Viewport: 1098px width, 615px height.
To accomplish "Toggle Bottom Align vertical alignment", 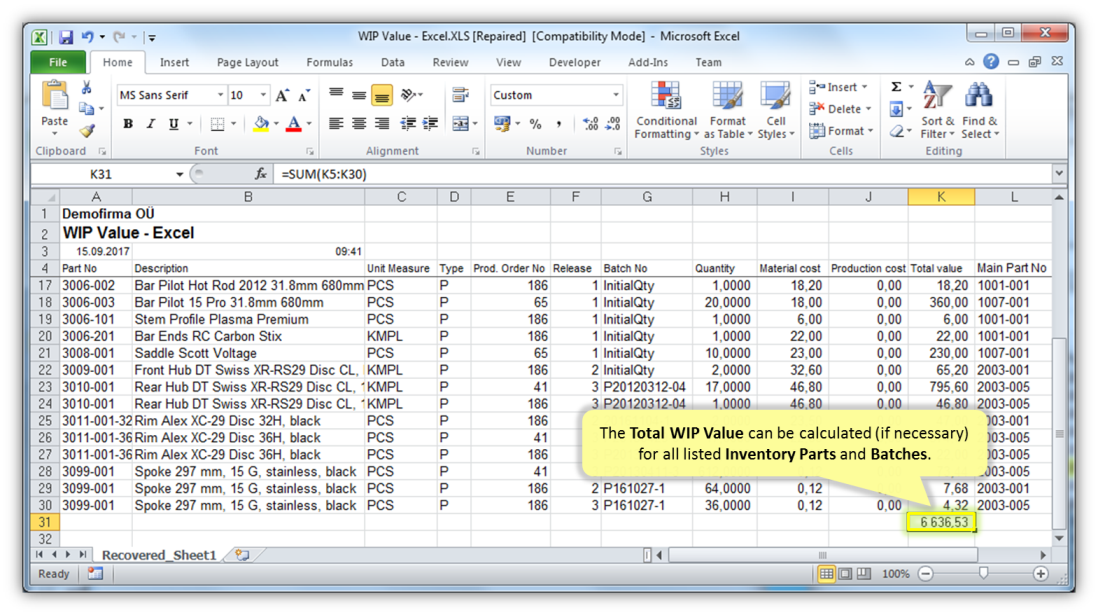I will pyautogui.click(x=382, y=95).
